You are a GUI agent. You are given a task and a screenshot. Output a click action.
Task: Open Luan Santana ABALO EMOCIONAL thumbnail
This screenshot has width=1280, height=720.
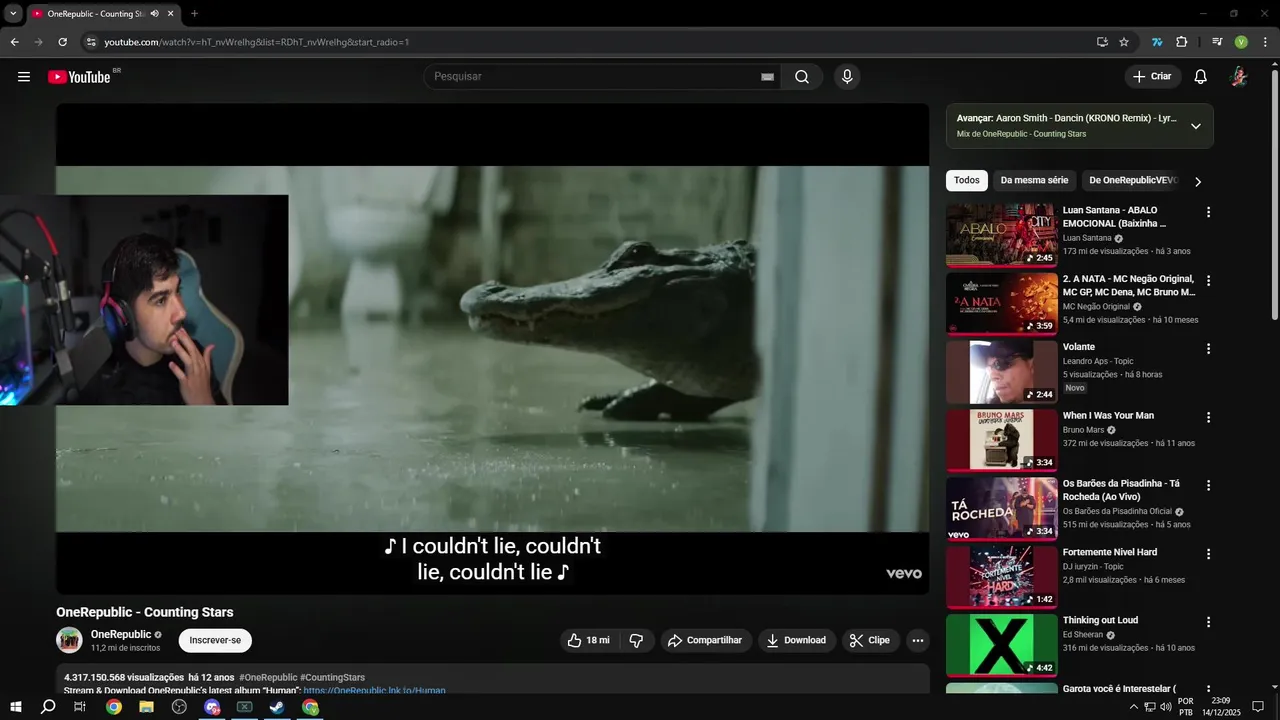[x=1001, y=235]
